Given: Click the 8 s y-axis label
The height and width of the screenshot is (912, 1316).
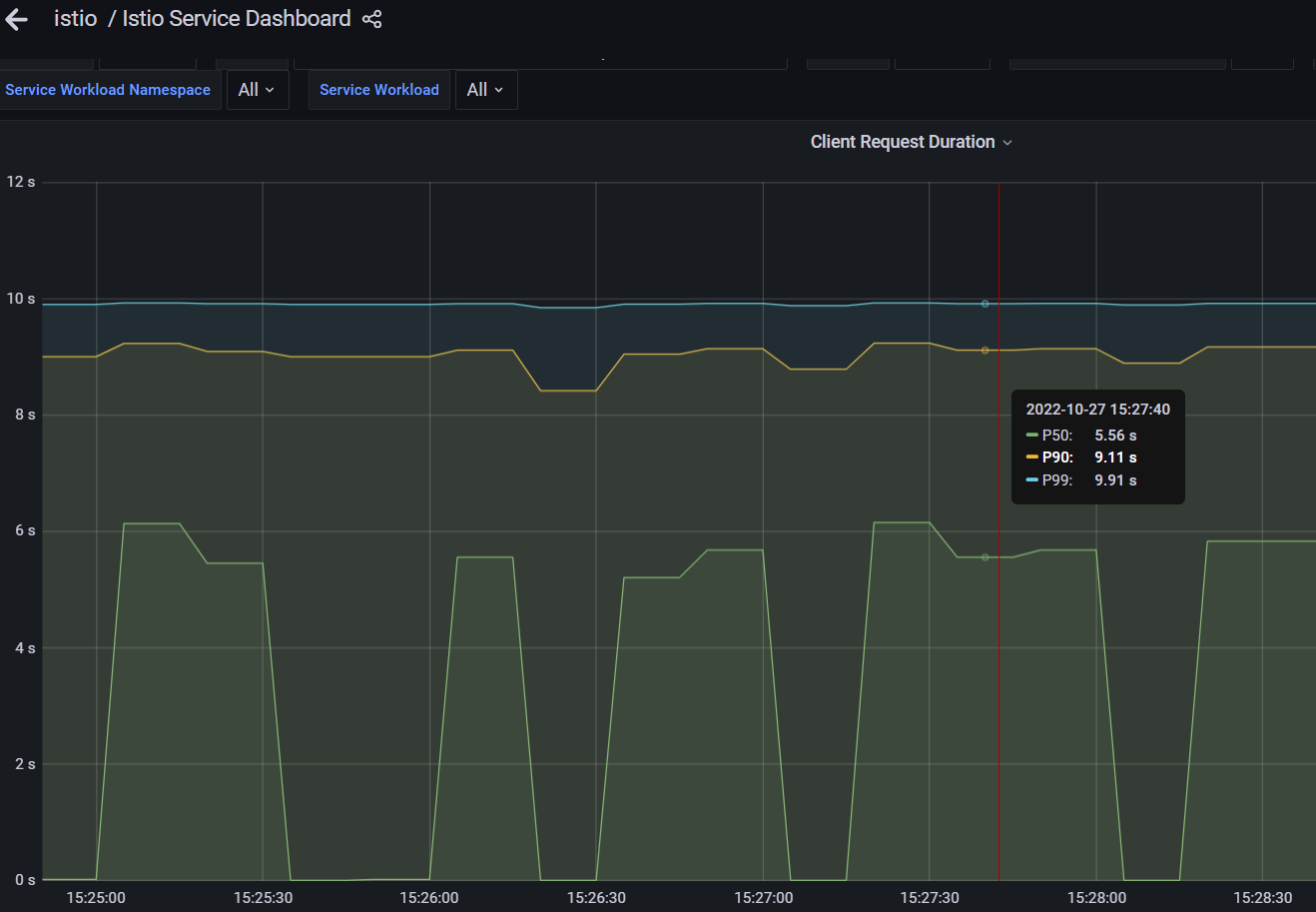Looking at the screenshot, I should [25, 415].
